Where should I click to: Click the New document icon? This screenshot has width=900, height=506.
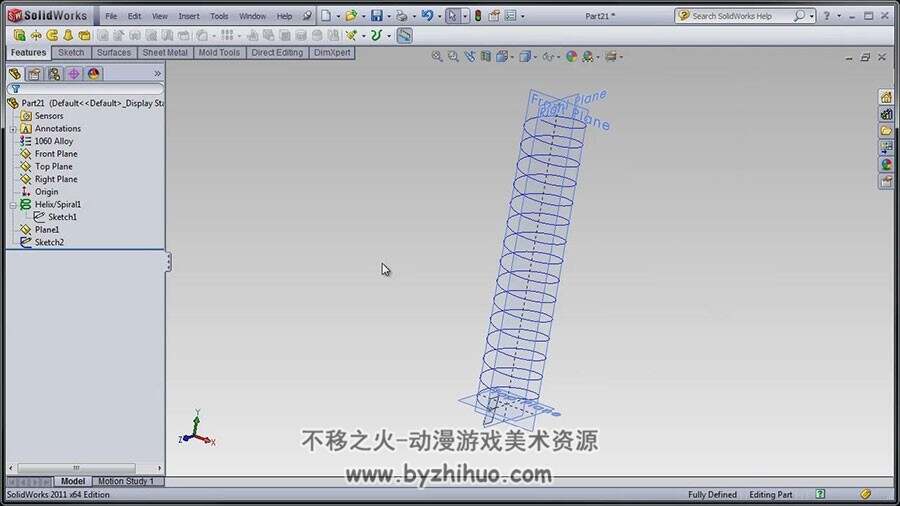click(x=325, y=16)
